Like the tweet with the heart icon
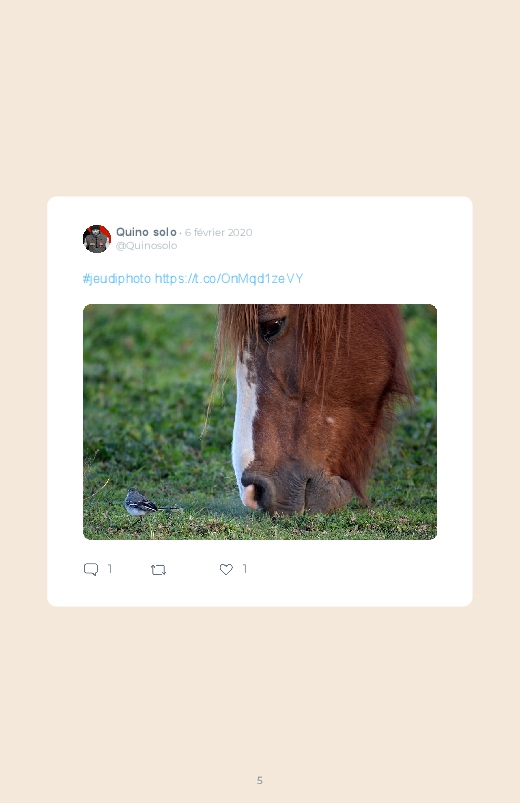 pyautogui.click(x=226, y=569)
